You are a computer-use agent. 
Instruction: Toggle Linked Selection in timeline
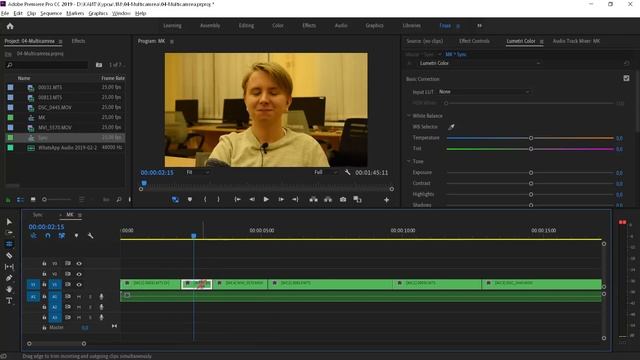(62, 236)
